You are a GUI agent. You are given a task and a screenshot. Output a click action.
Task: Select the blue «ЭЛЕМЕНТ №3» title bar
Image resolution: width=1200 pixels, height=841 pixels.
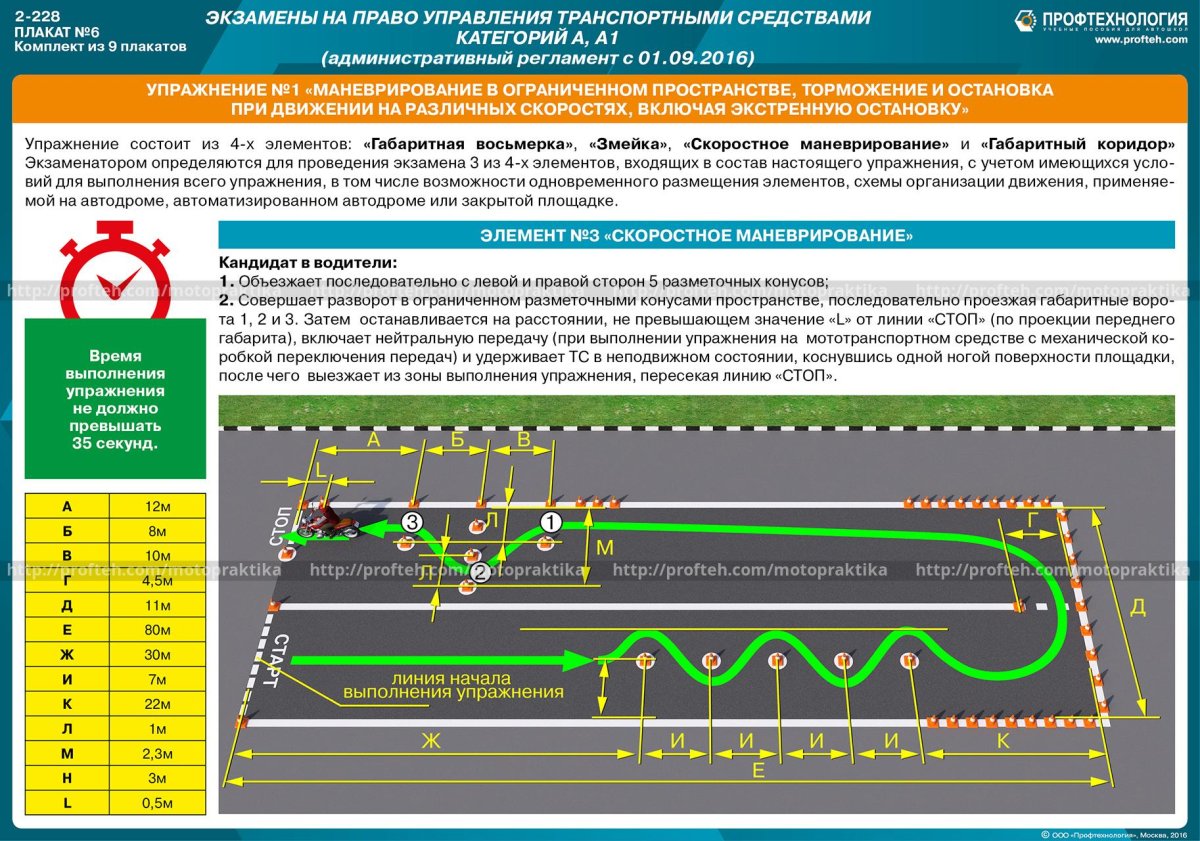pyautogui.click(x=696, y=236)
